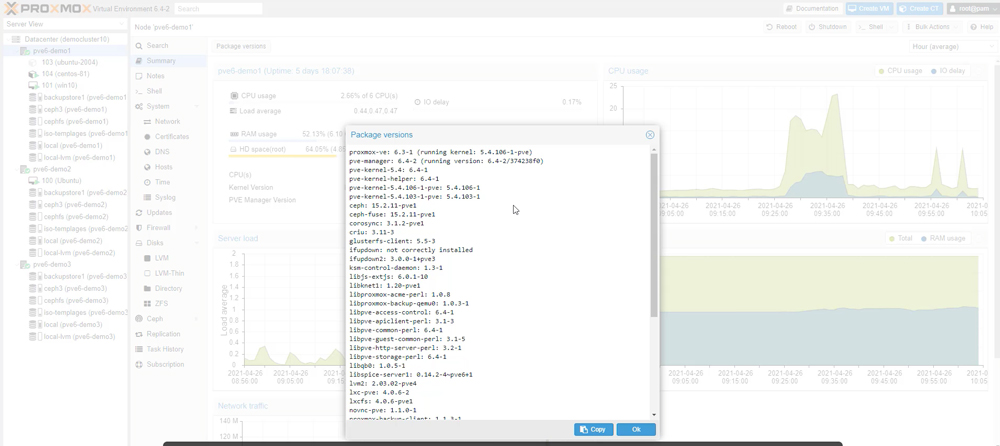
Task: Click the Reboot button for the node
Action: coord(782,27)
